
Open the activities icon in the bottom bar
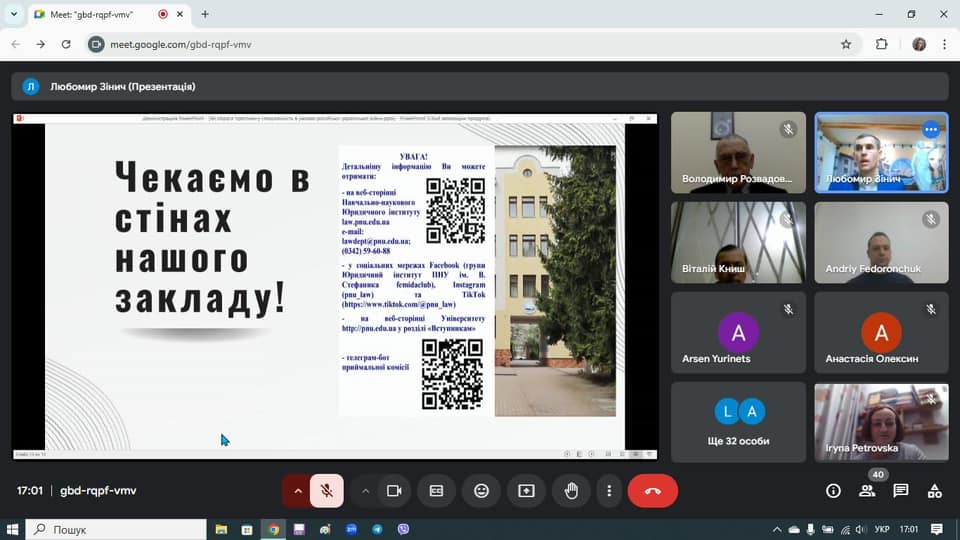[x=934, y=491]
